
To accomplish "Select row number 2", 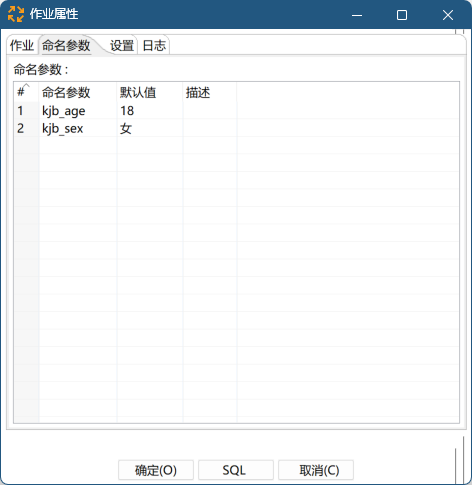I will point(26,128).
